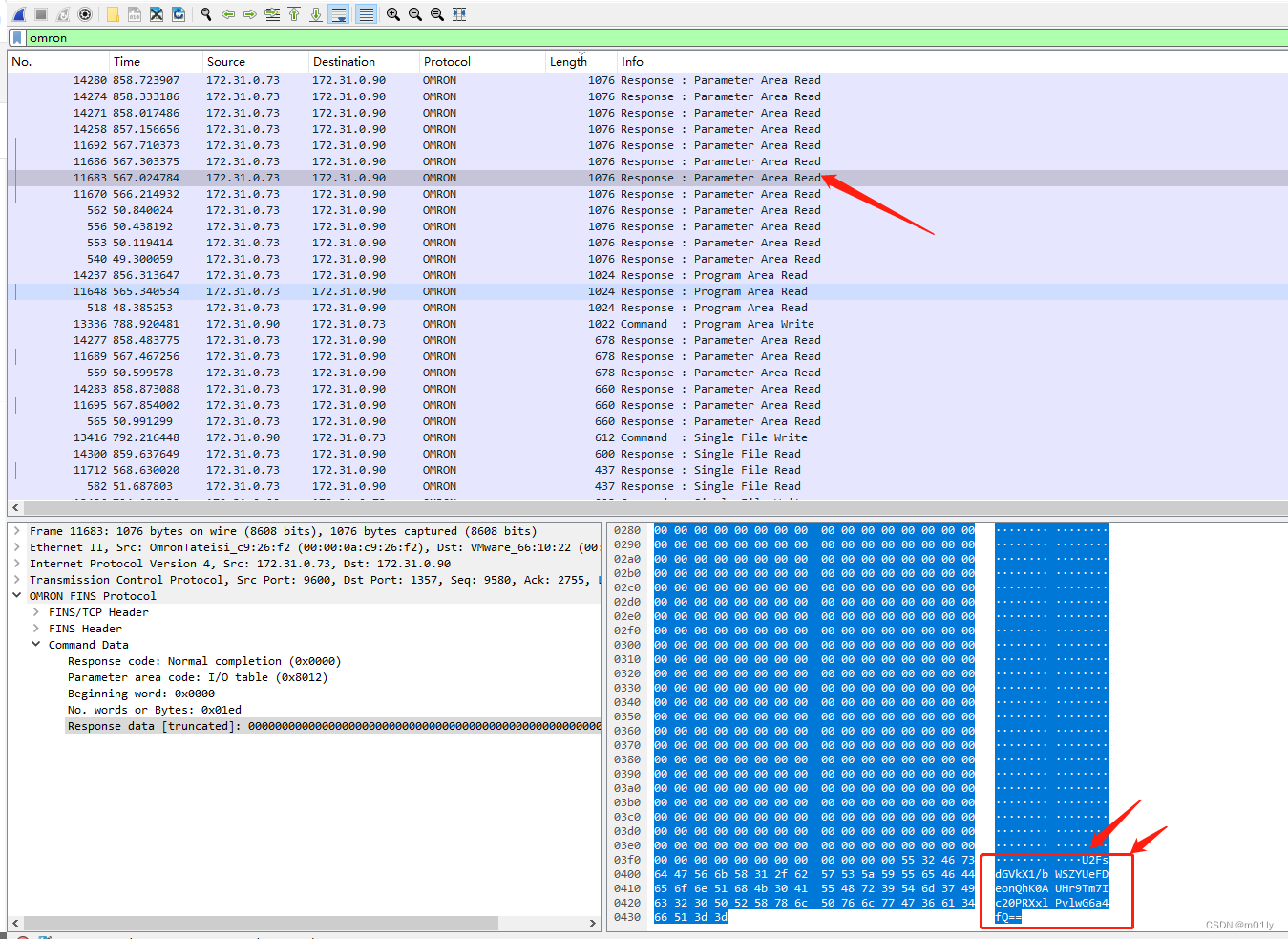Expand the FINS Header node
This screenshot has width=1288, height=939.
tap(36, 629)
